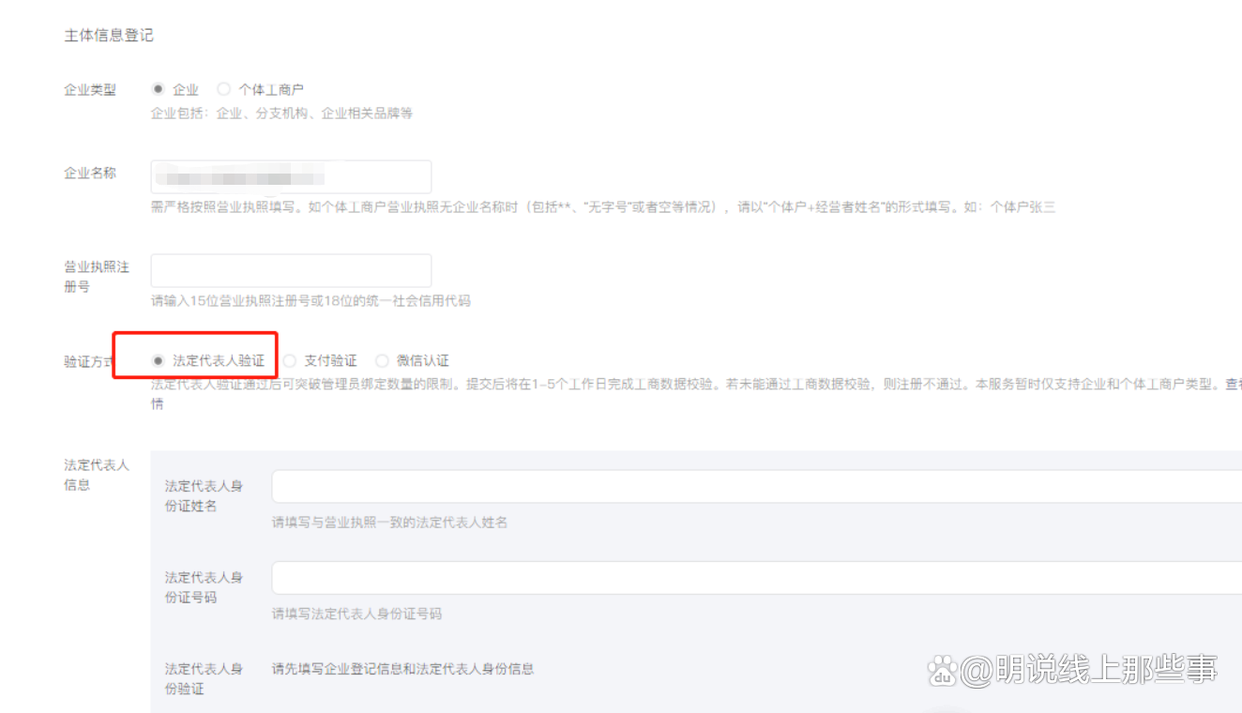Click the 营业执照注册号 input box
1242x713 pixels.
(x=291, y=270)
